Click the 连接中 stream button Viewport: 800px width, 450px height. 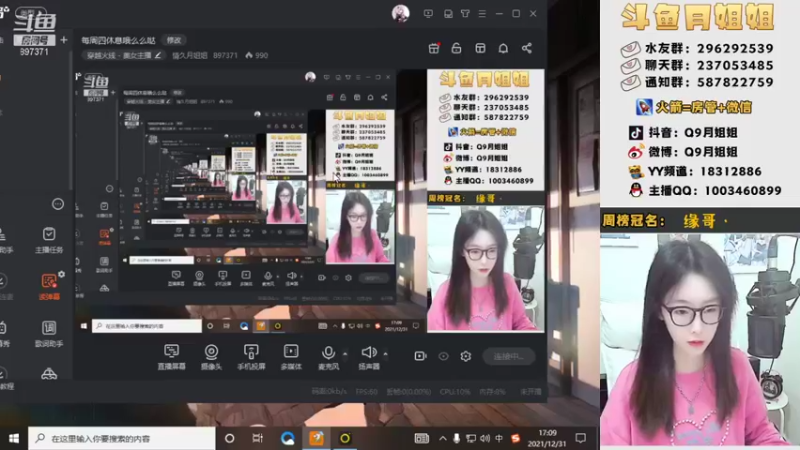509,356
